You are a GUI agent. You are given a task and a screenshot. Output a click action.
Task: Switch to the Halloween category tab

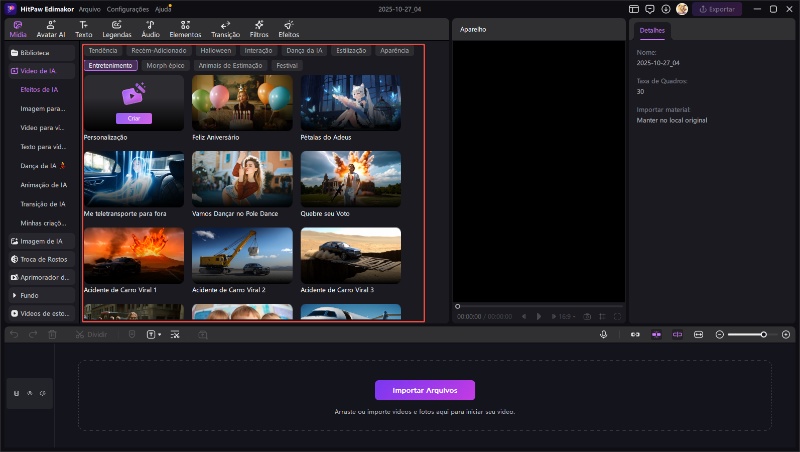pos(215,50)
